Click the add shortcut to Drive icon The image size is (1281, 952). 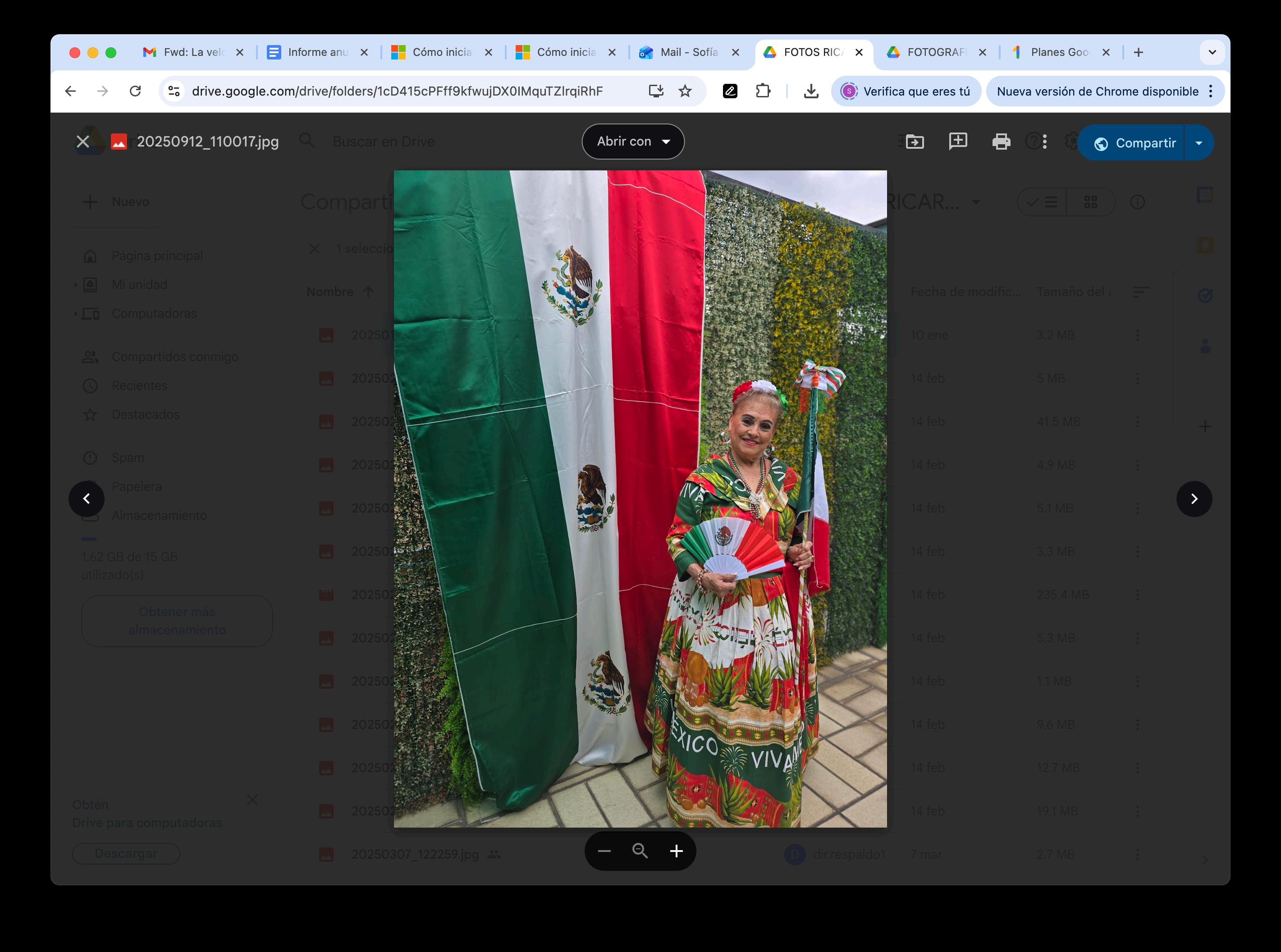(x=915, y=142)
